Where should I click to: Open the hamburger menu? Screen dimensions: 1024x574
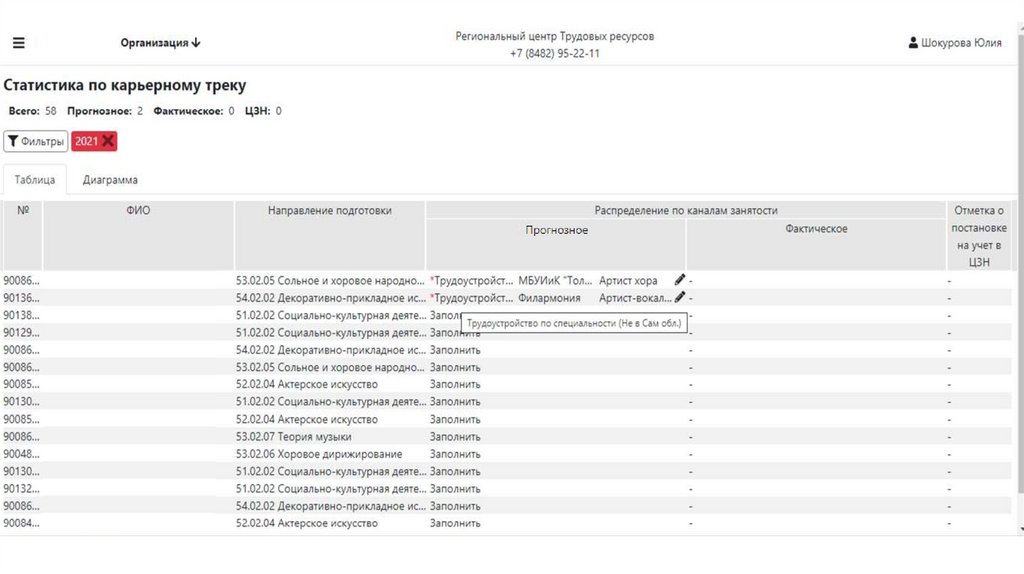[19, 43]
